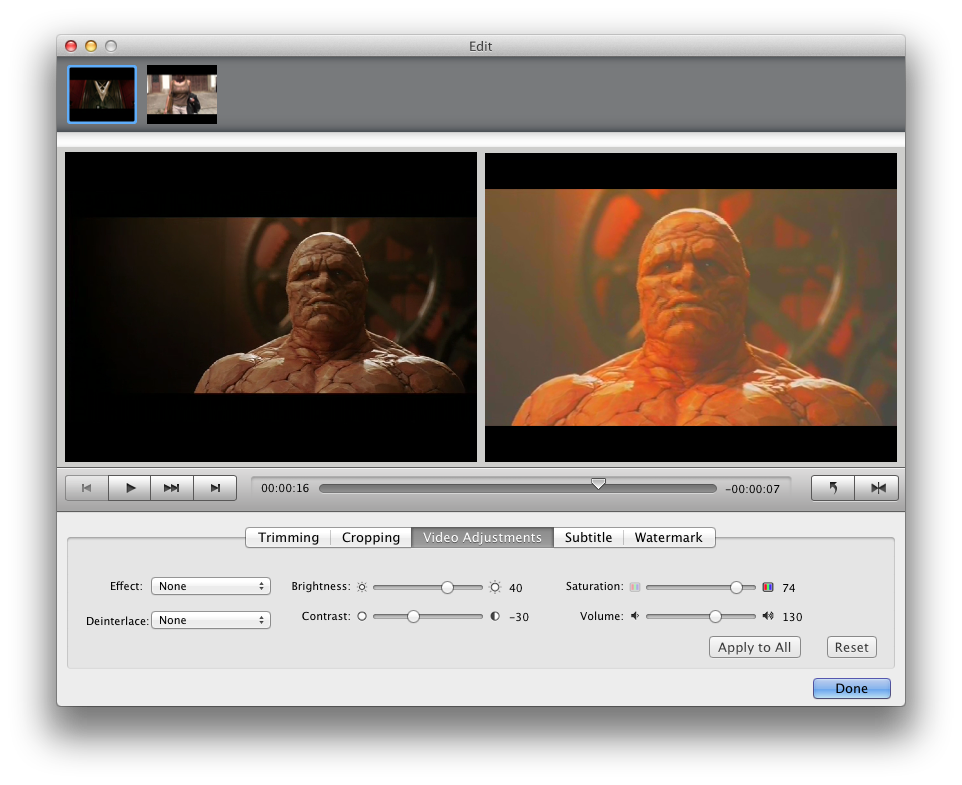Click the half-filled contrast circle icon

494,617
